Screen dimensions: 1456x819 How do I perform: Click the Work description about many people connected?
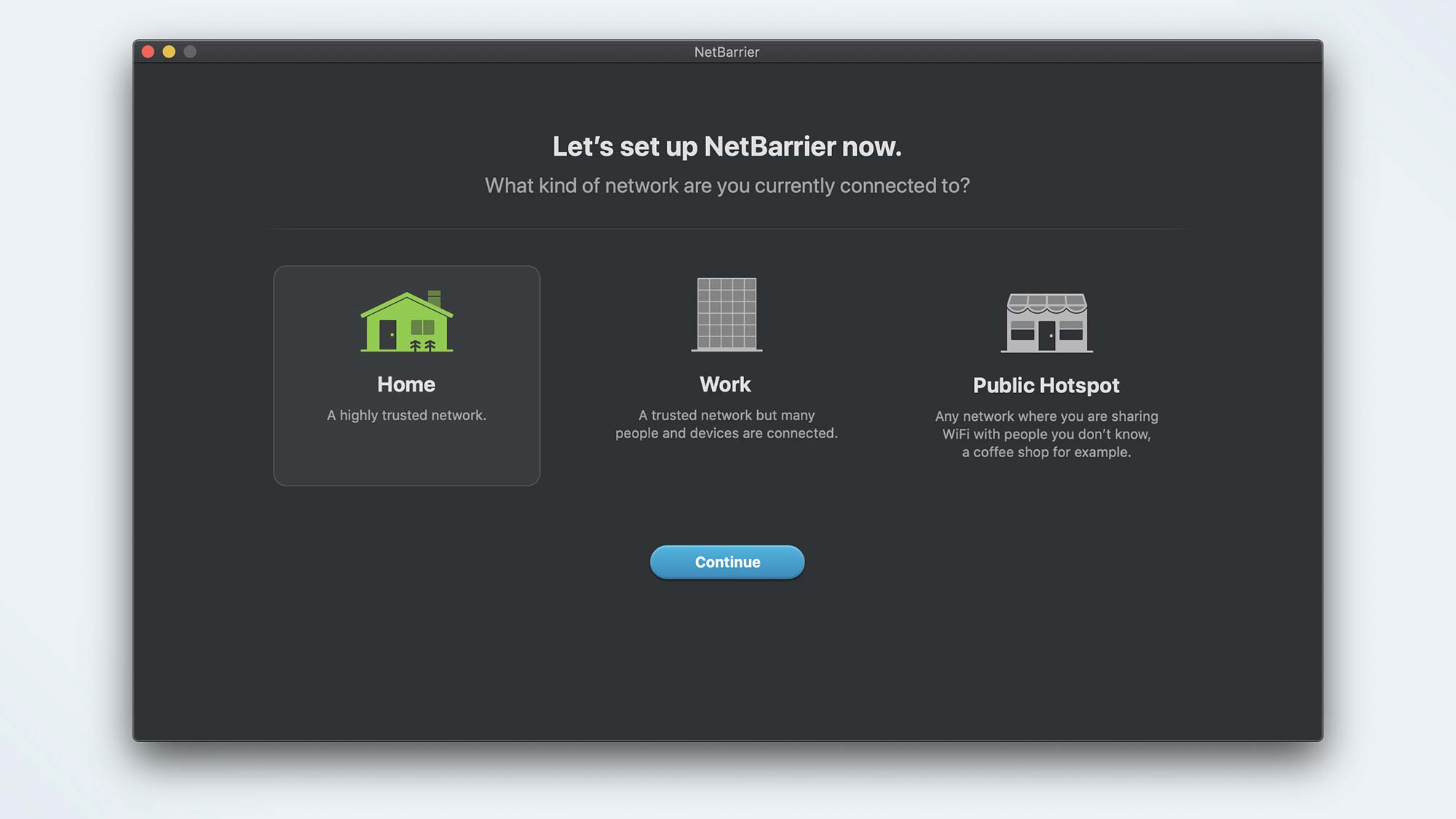pos(727,424)
